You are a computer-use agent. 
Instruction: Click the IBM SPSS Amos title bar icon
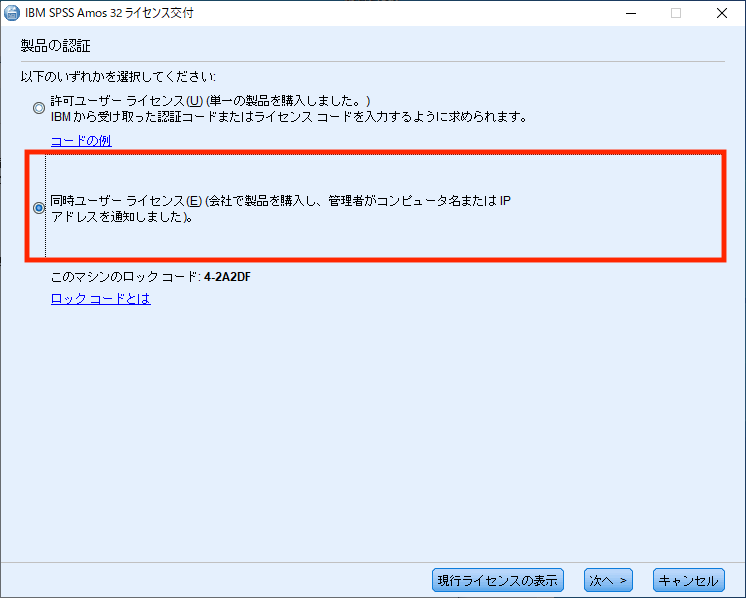pyautogui.click(x=11, y=13)
